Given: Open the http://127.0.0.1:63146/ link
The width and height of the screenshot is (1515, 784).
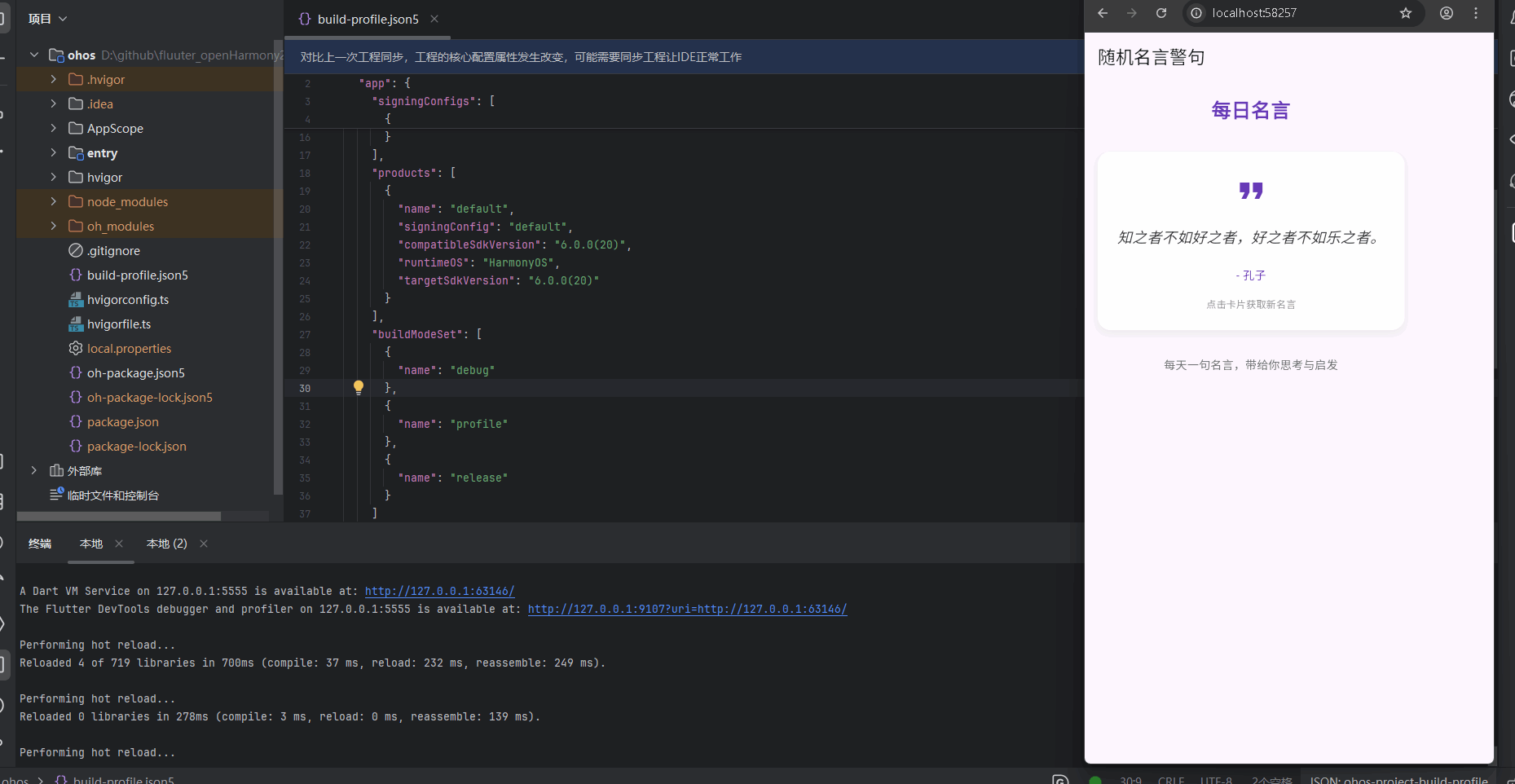Looking at the screenshot, I should pyautogui.click(x=439, y=591).
